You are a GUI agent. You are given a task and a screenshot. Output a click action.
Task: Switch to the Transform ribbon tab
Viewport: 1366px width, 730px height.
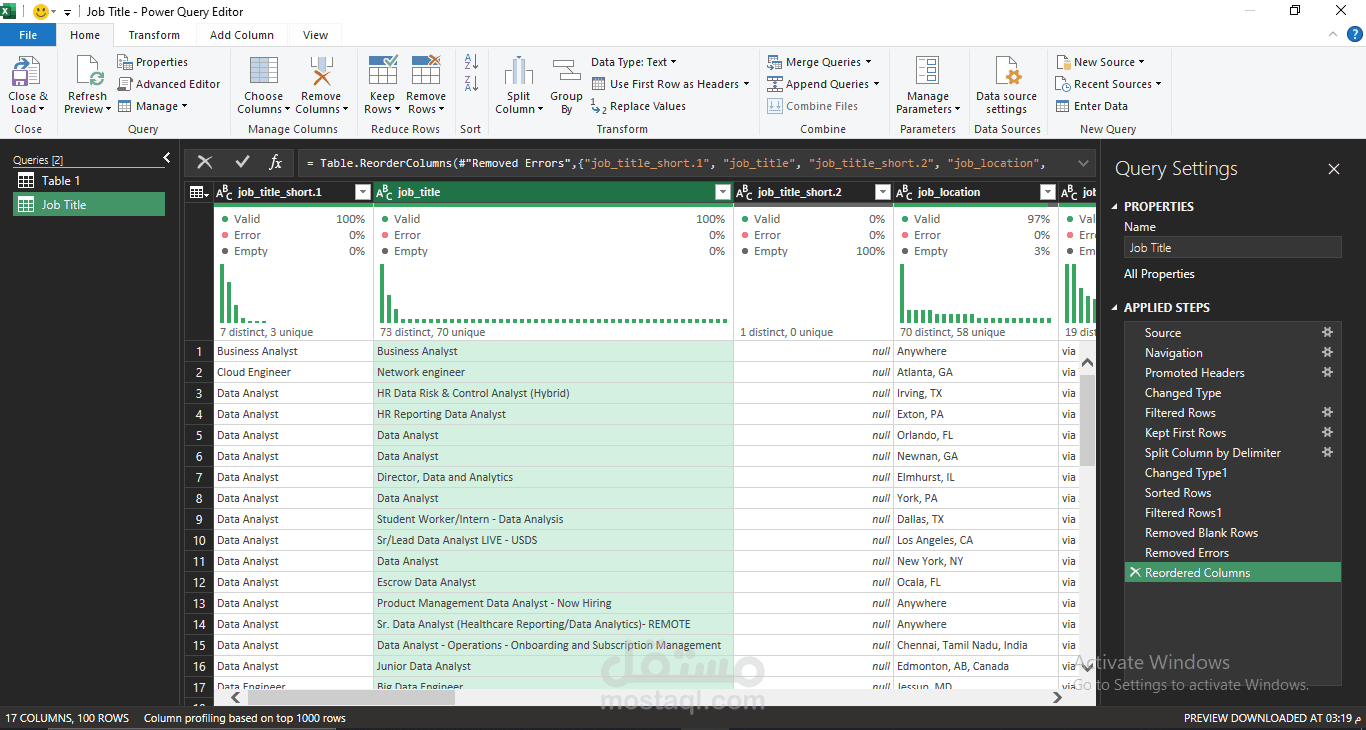(x=154, y=34)
